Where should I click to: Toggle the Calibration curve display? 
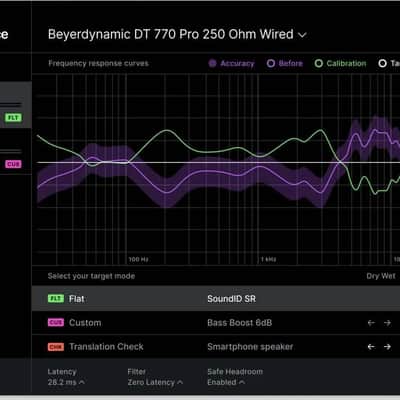340,63
